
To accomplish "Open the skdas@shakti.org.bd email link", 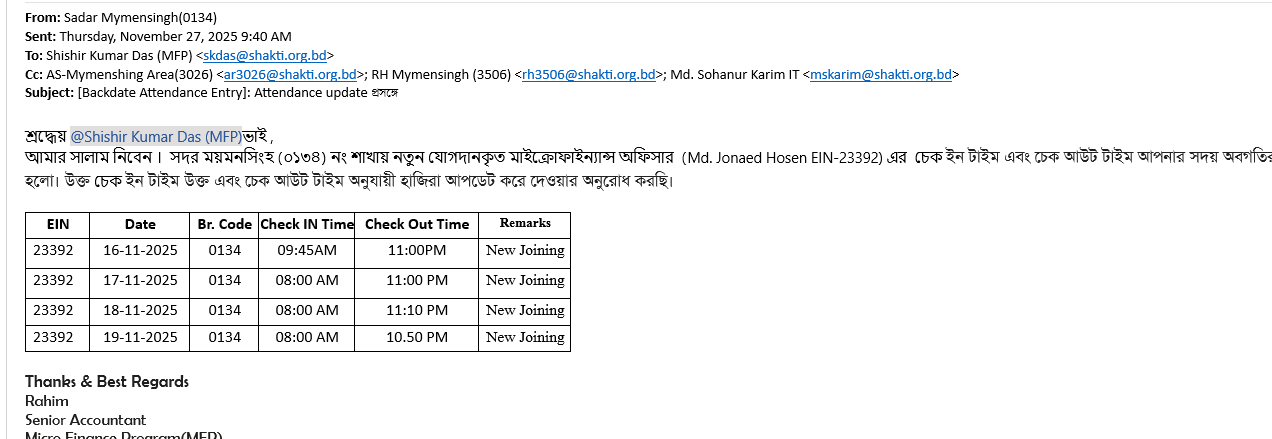I will coord(265,56).
